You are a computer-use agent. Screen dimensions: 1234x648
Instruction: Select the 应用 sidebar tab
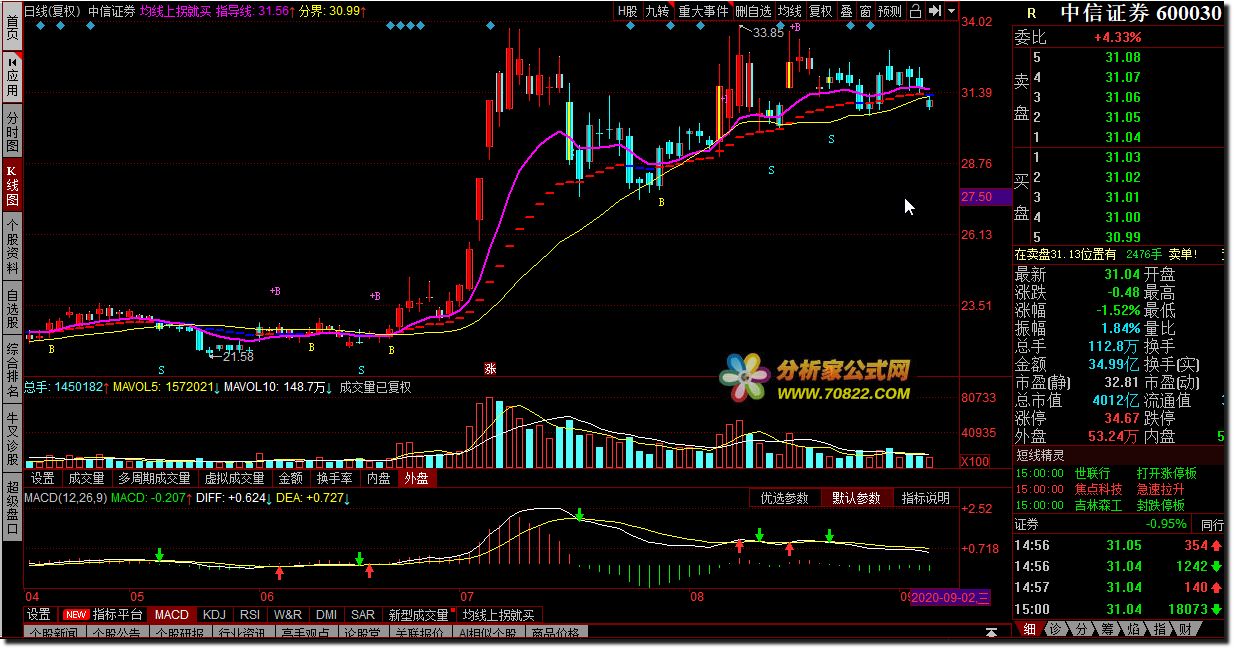click(11, 76)
